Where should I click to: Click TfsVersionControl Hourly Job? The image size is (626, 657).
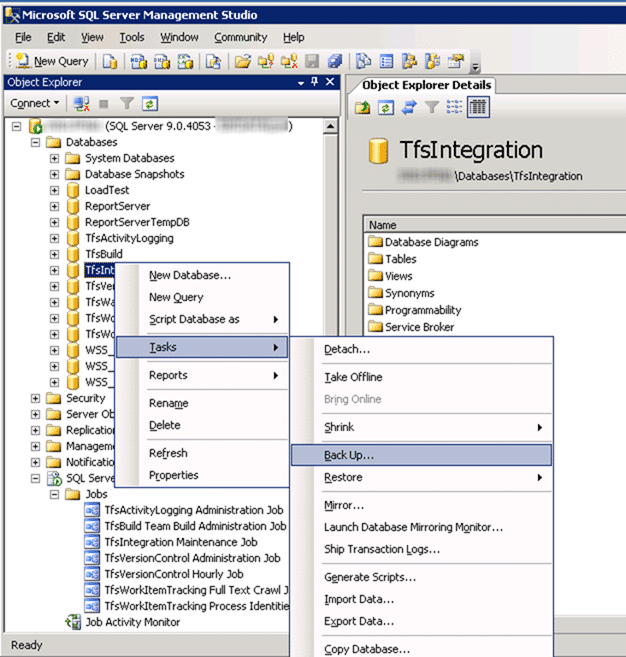coord(174,574)
